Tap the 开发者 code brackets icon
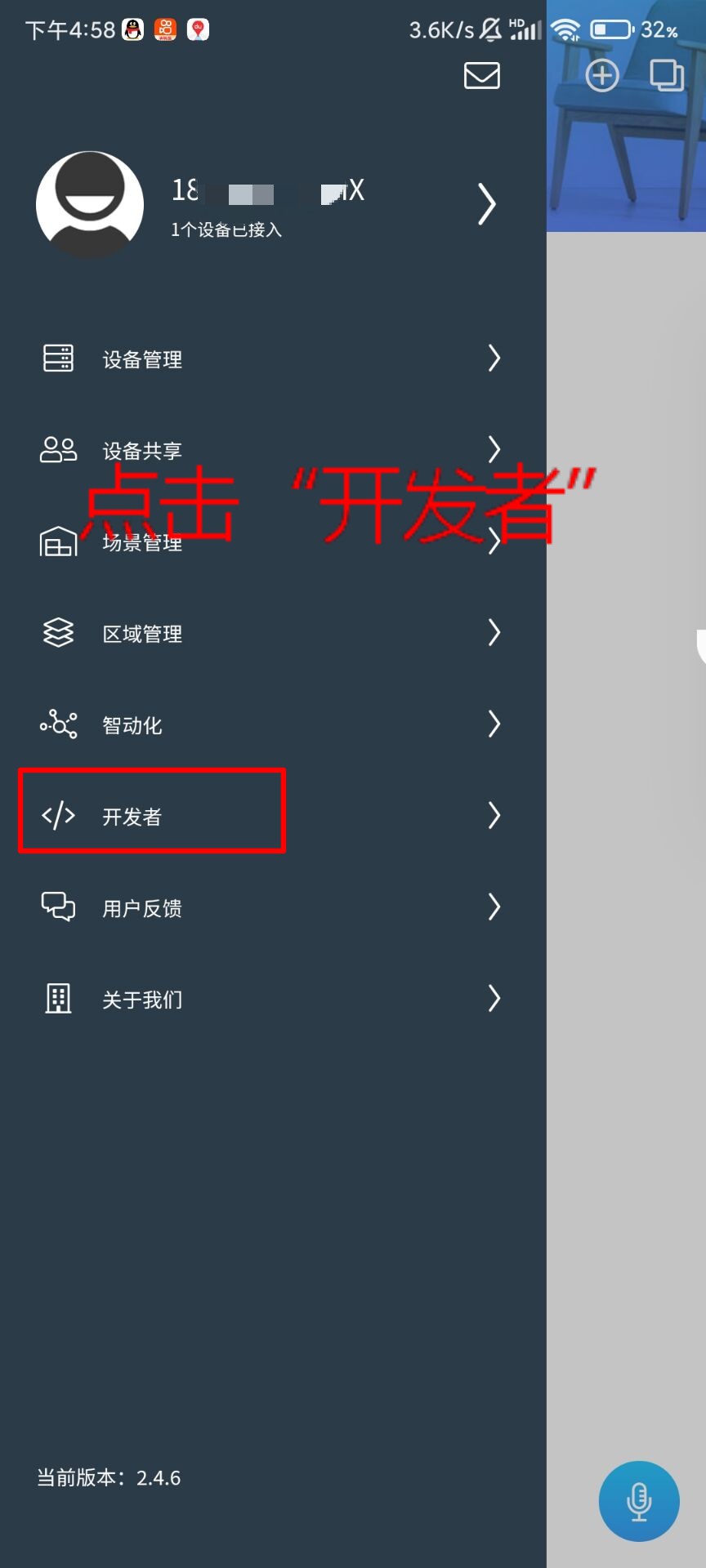Viewport: 706px width, 1568px height. [x=58, y=816]
